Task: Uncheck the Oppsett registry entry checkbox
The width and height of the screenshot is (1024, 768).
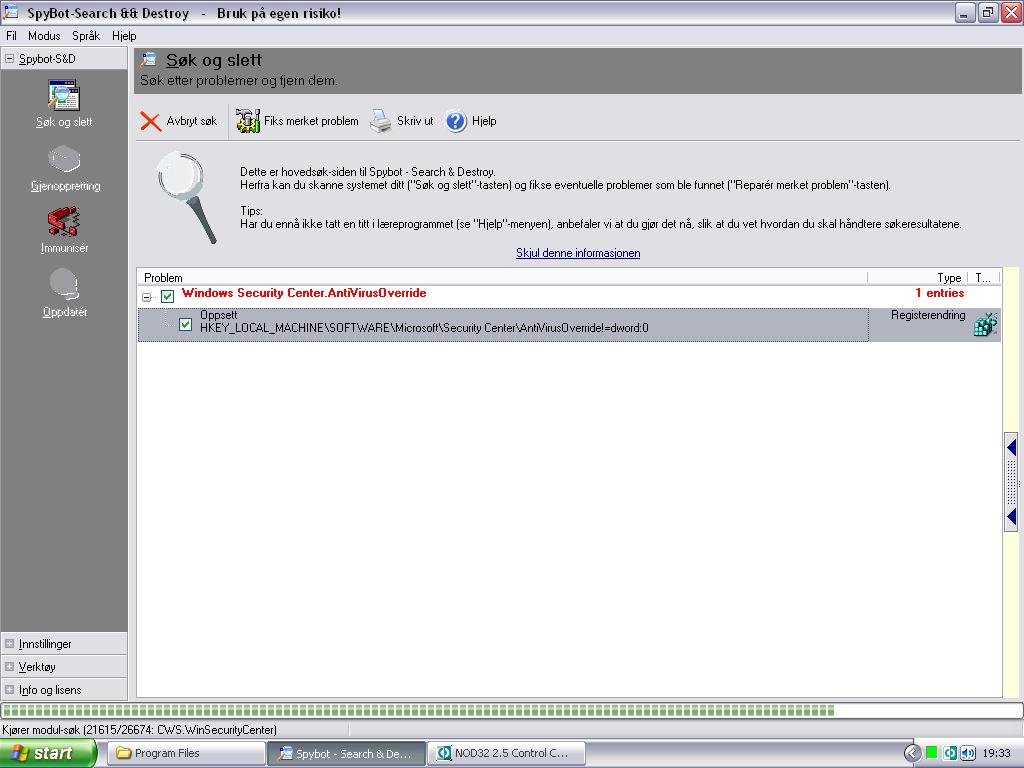Action: 185,325
